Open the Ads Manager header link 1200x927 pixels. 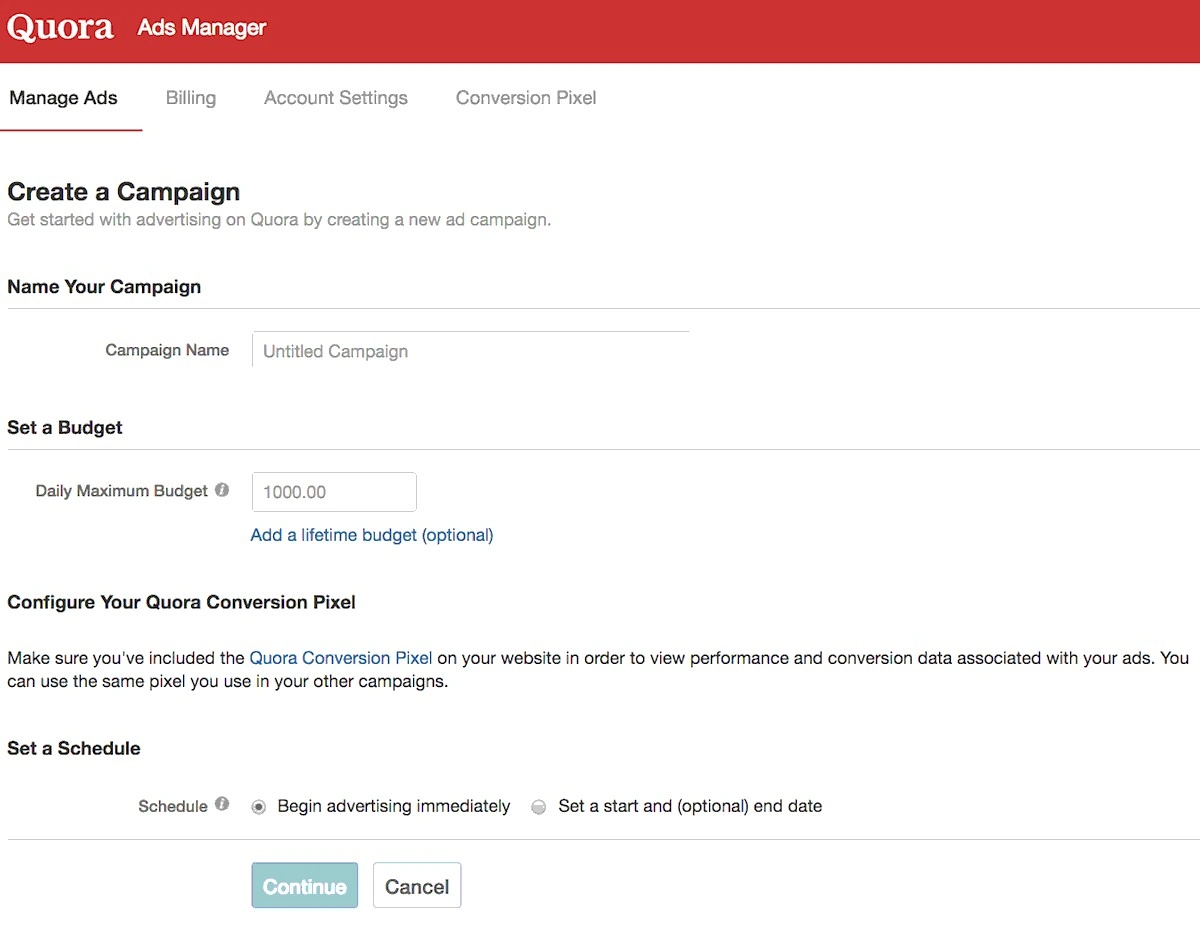(x=201, y=28)
